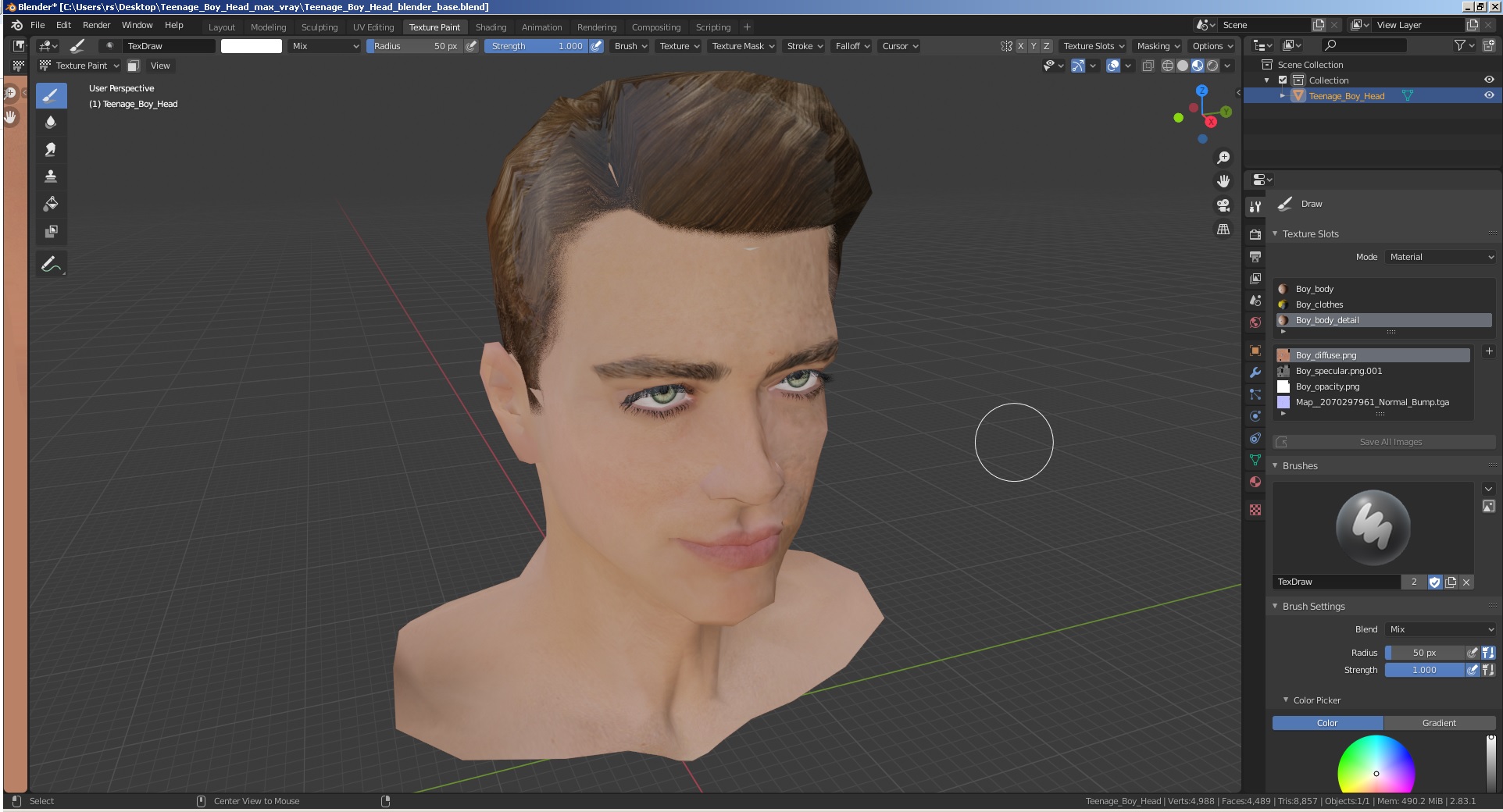Switch to solid viewport shading
The image size is (1503, 812).
[1182, 66]
